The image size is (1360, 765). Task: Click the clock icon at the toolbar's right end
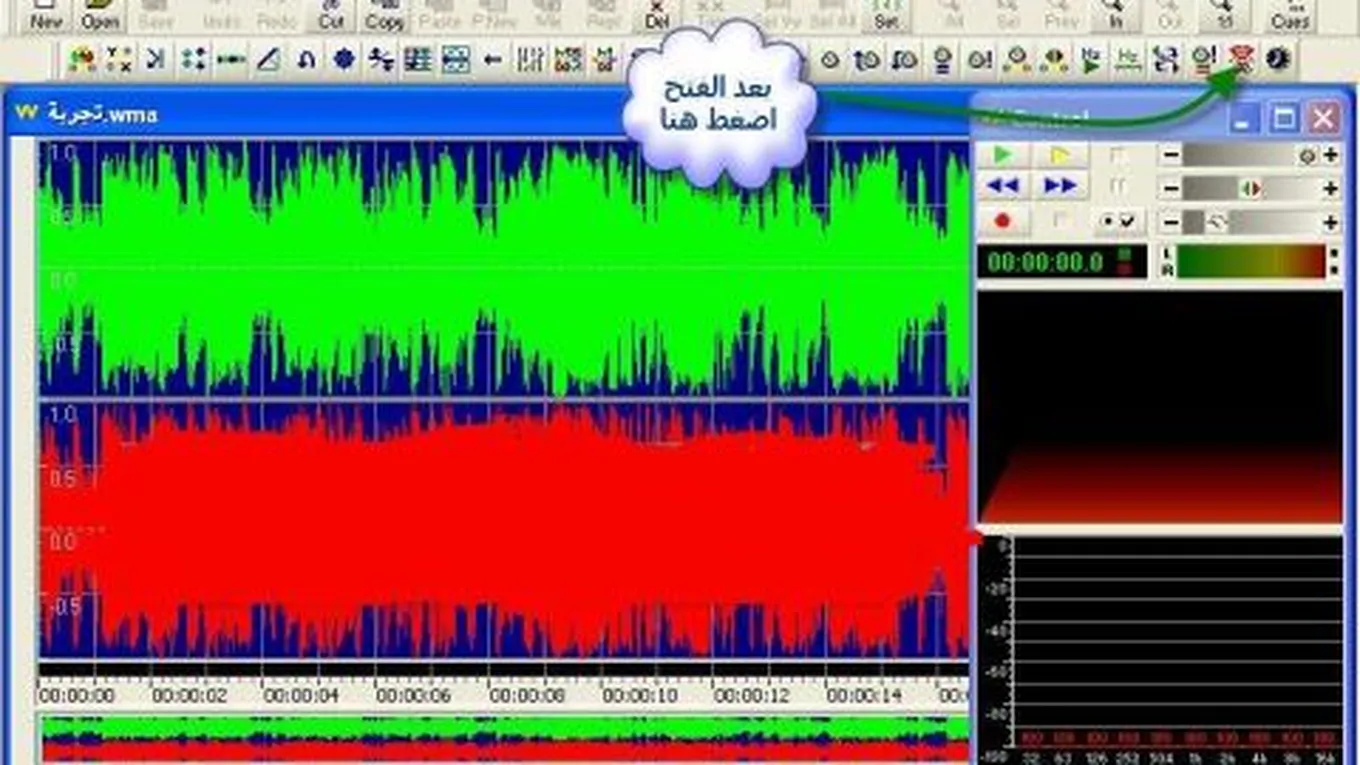[x=1278, y=60]
